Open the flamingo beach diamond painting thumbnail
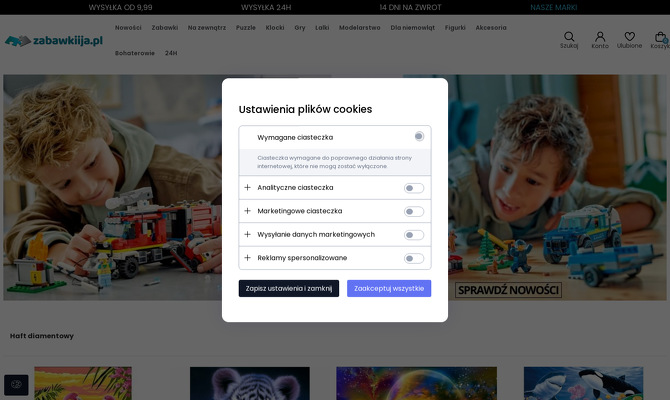 coord(83,383)
